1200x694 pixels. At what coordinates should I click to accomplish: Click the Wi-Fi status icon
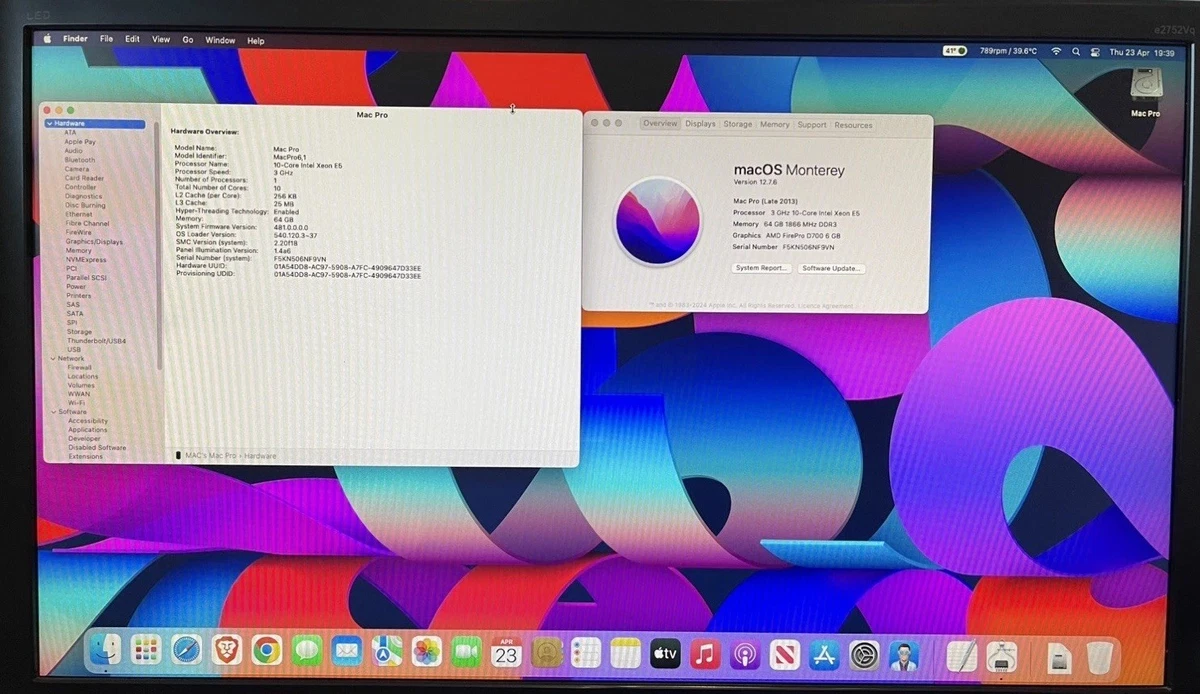click(x=1056, y=51)
